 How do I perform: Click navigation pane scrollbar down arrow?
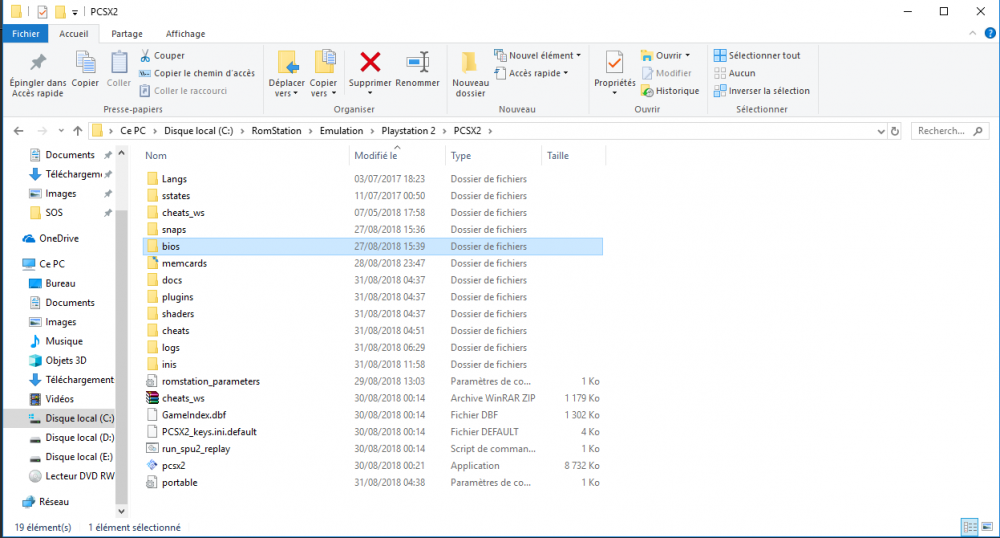pos(121,511)
